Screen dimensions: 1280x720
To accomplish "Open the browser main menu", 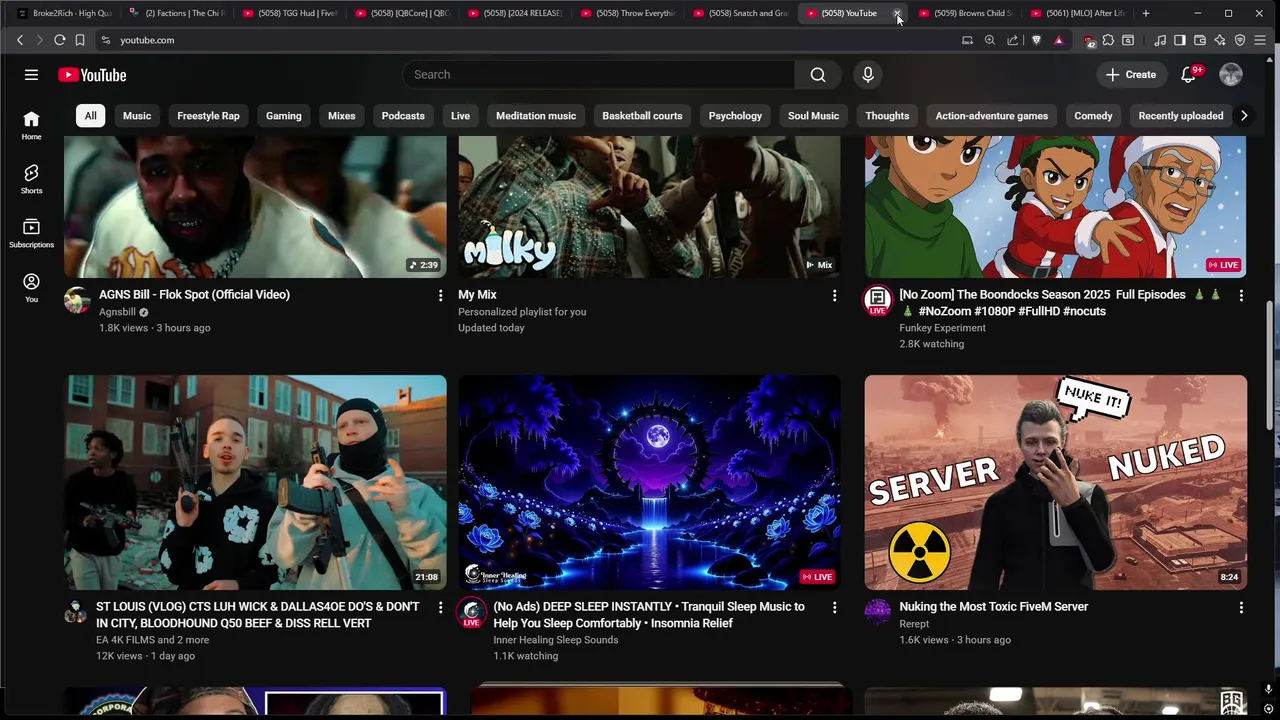I will click(1261, 40).
